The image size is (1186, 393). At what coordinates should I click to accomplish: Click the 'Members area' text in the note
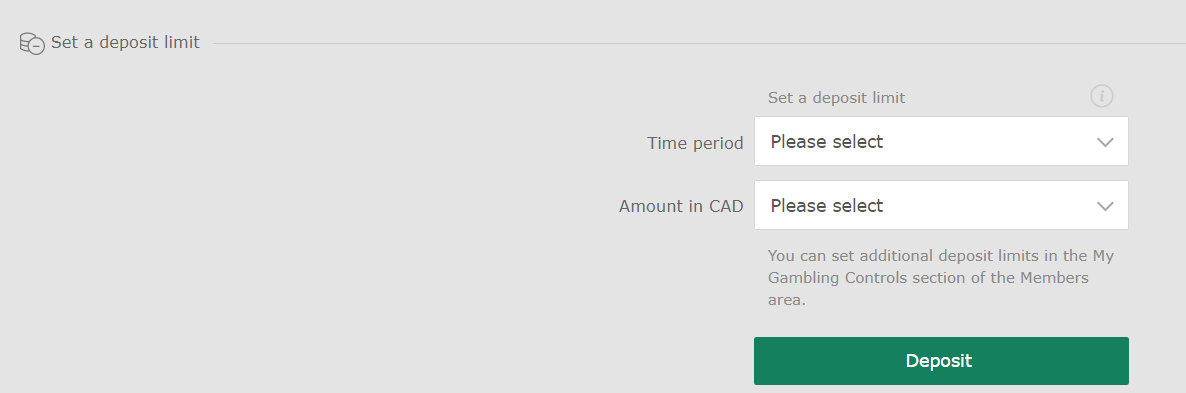click(x=1054, y=277)
